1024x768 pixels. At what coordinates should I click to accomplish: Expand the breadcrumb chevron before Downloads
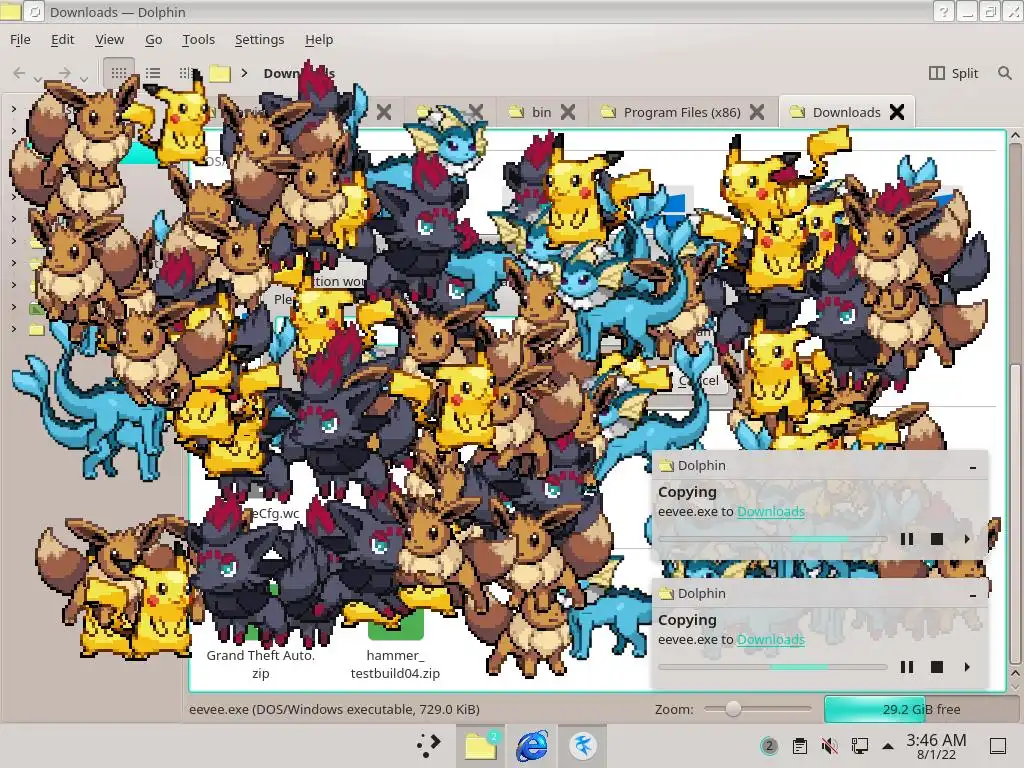(x=244, y=73)
